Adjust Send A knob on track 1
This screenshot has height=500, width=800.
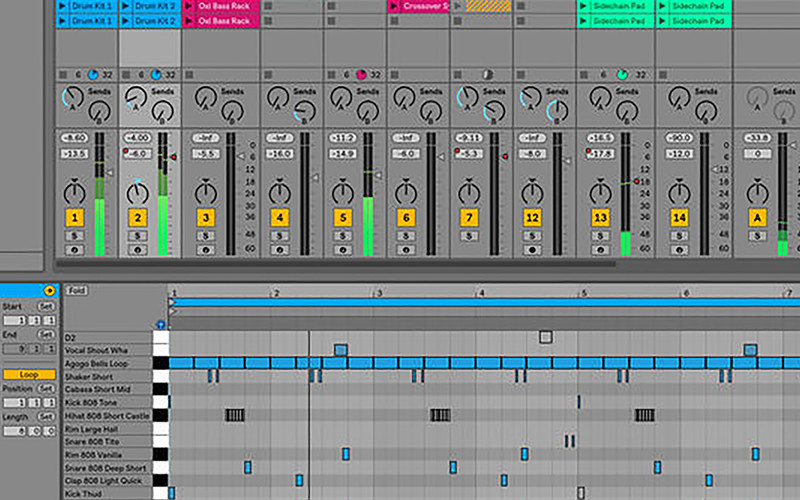pos(73,97)
